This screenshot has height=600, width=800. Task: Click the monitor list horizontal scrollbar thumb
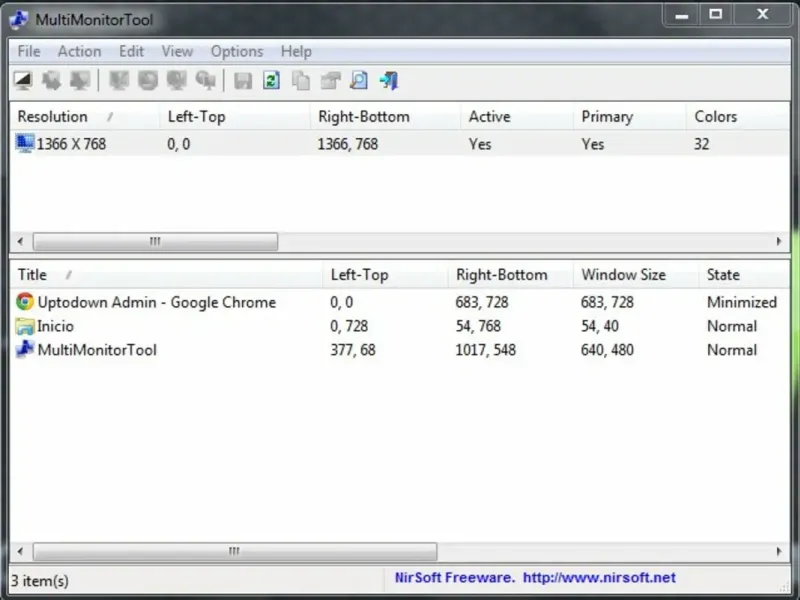click(x=156, y=241)
